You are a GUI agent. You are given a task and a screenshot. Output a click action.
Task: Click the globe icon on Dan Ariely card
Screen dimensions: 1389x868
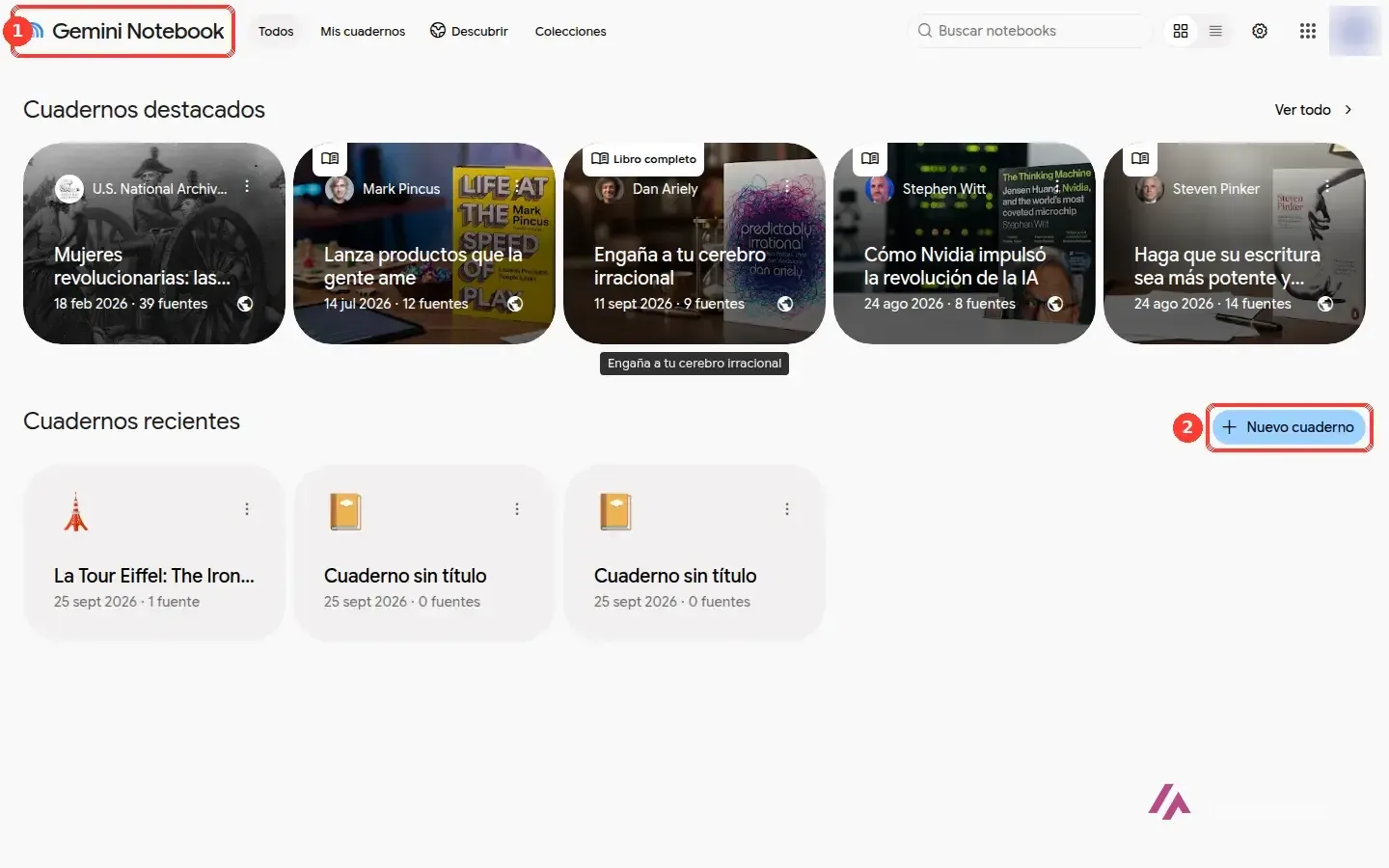785,304
